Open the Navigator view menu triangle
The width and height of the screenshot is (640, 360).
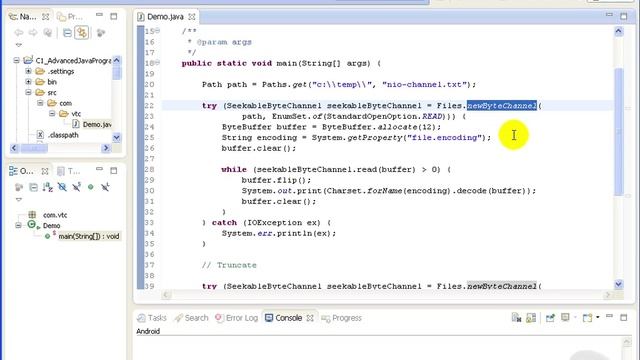19,45
